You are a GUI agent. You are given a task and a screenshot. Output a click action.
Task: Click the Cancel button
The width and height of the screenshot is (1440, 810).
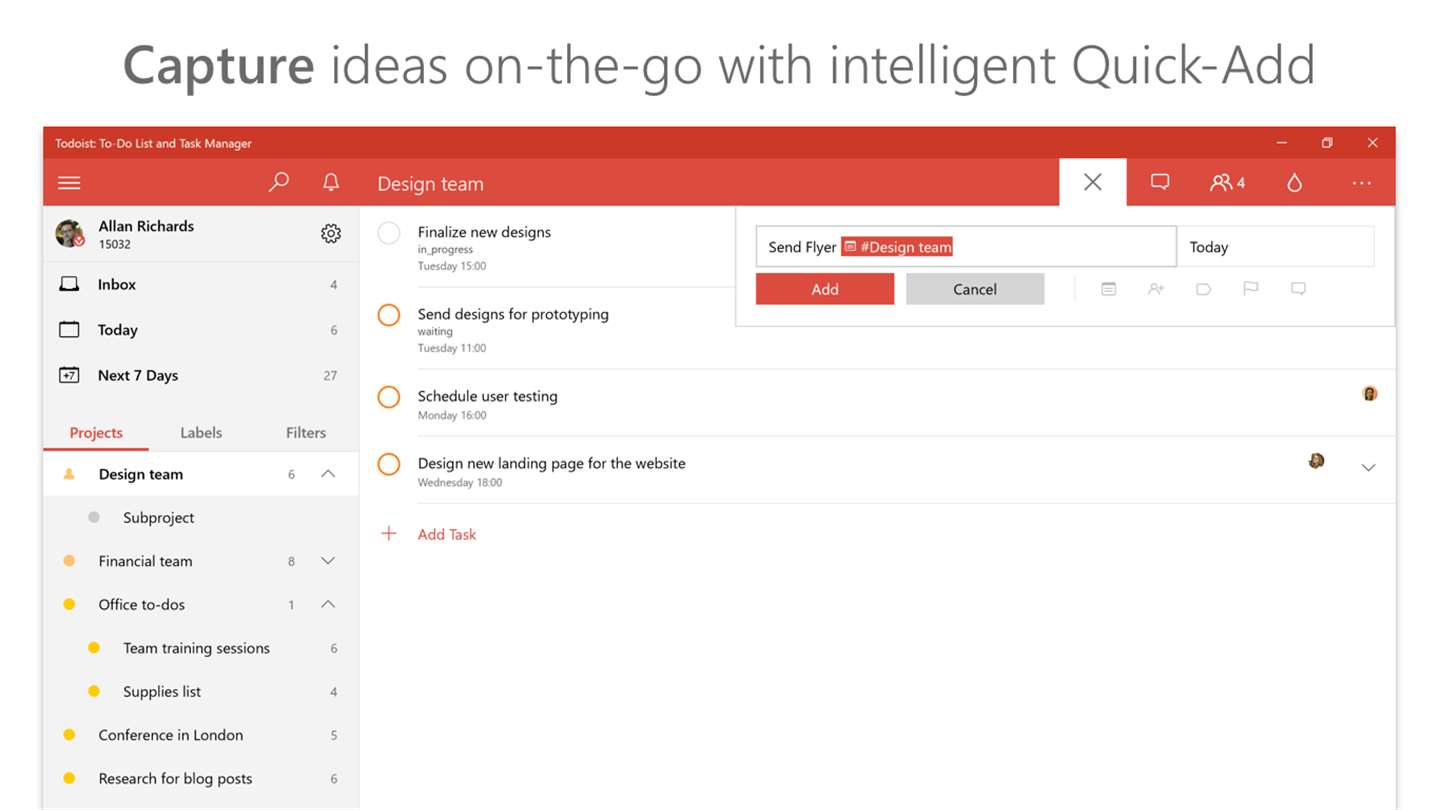click(975, 289)
